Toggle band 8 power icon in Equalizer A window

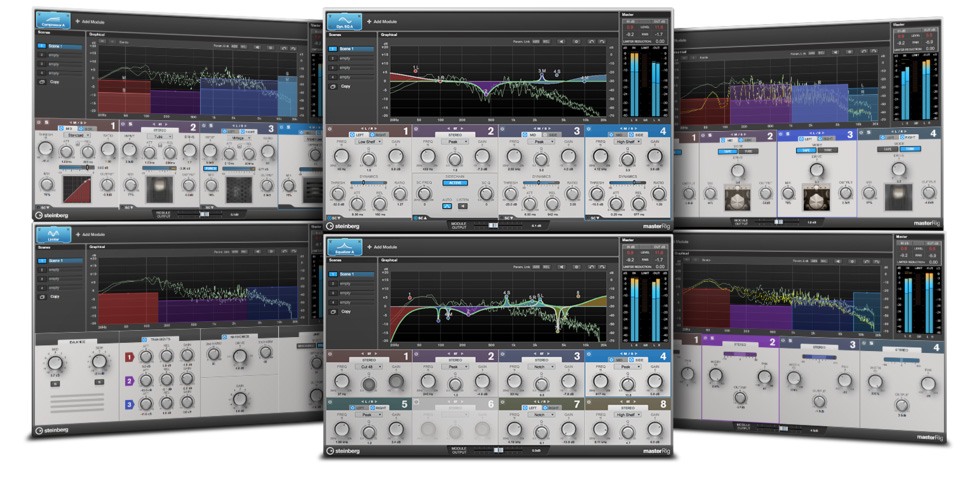[588, 403]
